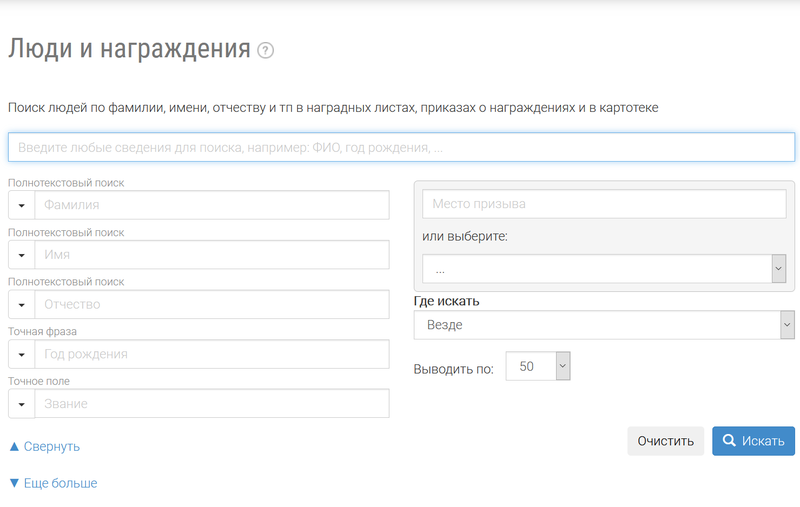Open the Где искать dropdown showing Везде
This screenshot has width=800, height=507.
tap(604, 325)
